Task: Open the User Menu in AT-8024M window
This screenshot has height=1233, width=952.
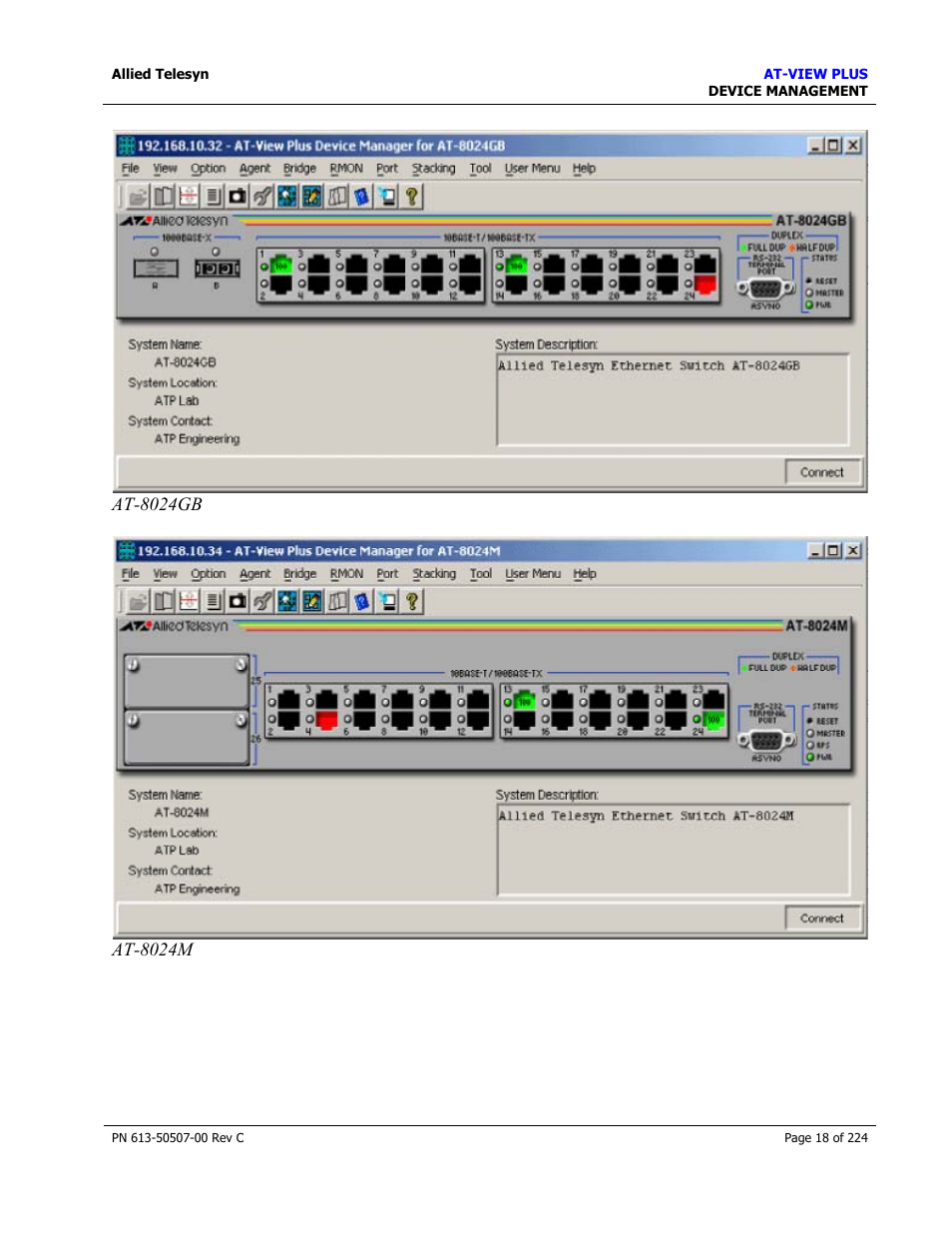Action: [x=532, y=574]
